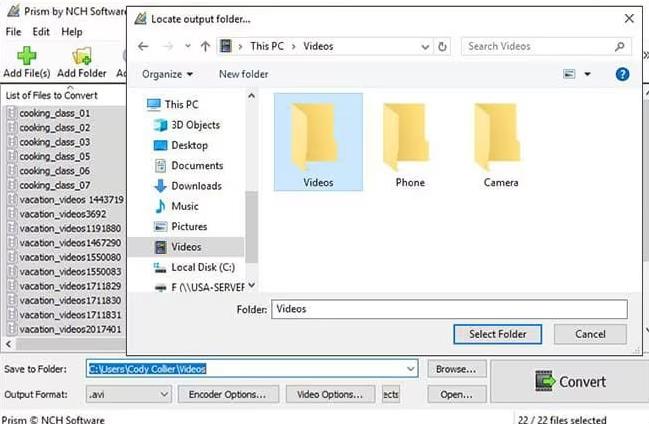Screen dimensions: 649x424
Task: Select cooking_class_07 in file list
Action: pyautogui.click(x=55, y=186)
